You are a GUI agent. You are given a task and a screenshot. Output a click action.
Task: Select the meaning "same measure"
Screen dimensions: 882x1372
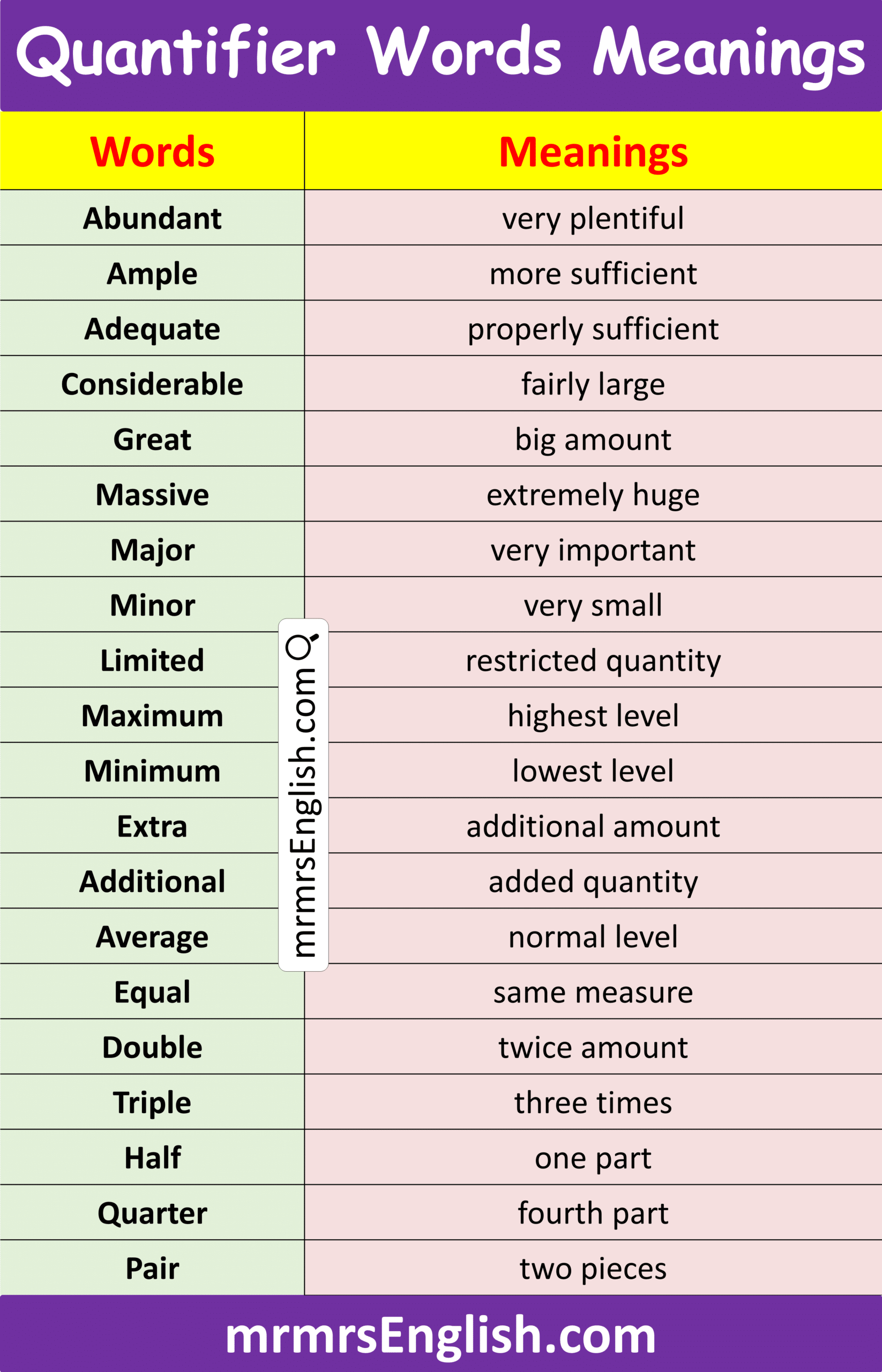click(x=593, y=992)
